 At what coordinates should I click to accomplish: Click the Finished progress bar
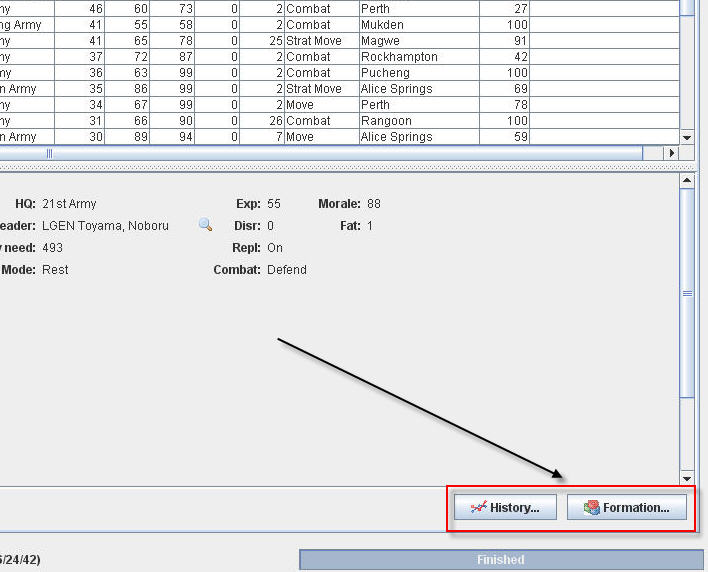(x=501, y=559)
